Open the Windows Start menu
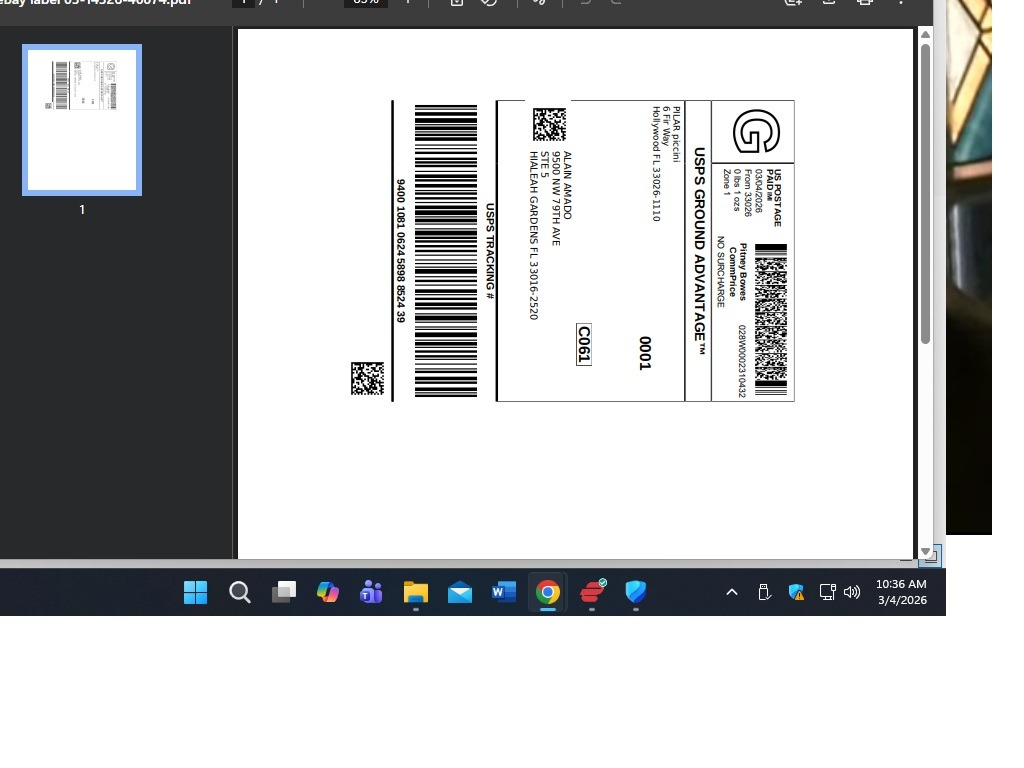Viewport: 1024px width, 768px height. click(x=195, y=593)
